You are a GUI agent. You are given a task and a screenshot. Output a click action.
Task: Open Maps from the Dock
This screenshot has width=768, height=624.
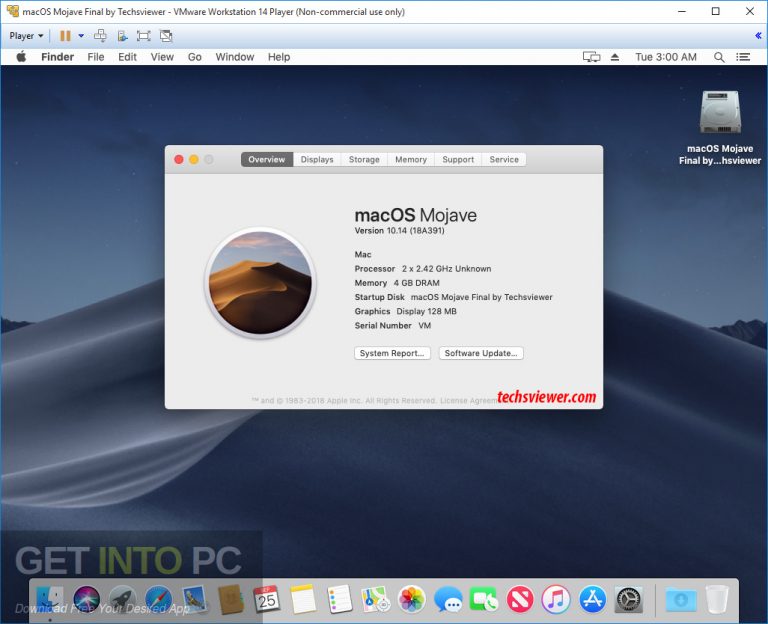376,599
